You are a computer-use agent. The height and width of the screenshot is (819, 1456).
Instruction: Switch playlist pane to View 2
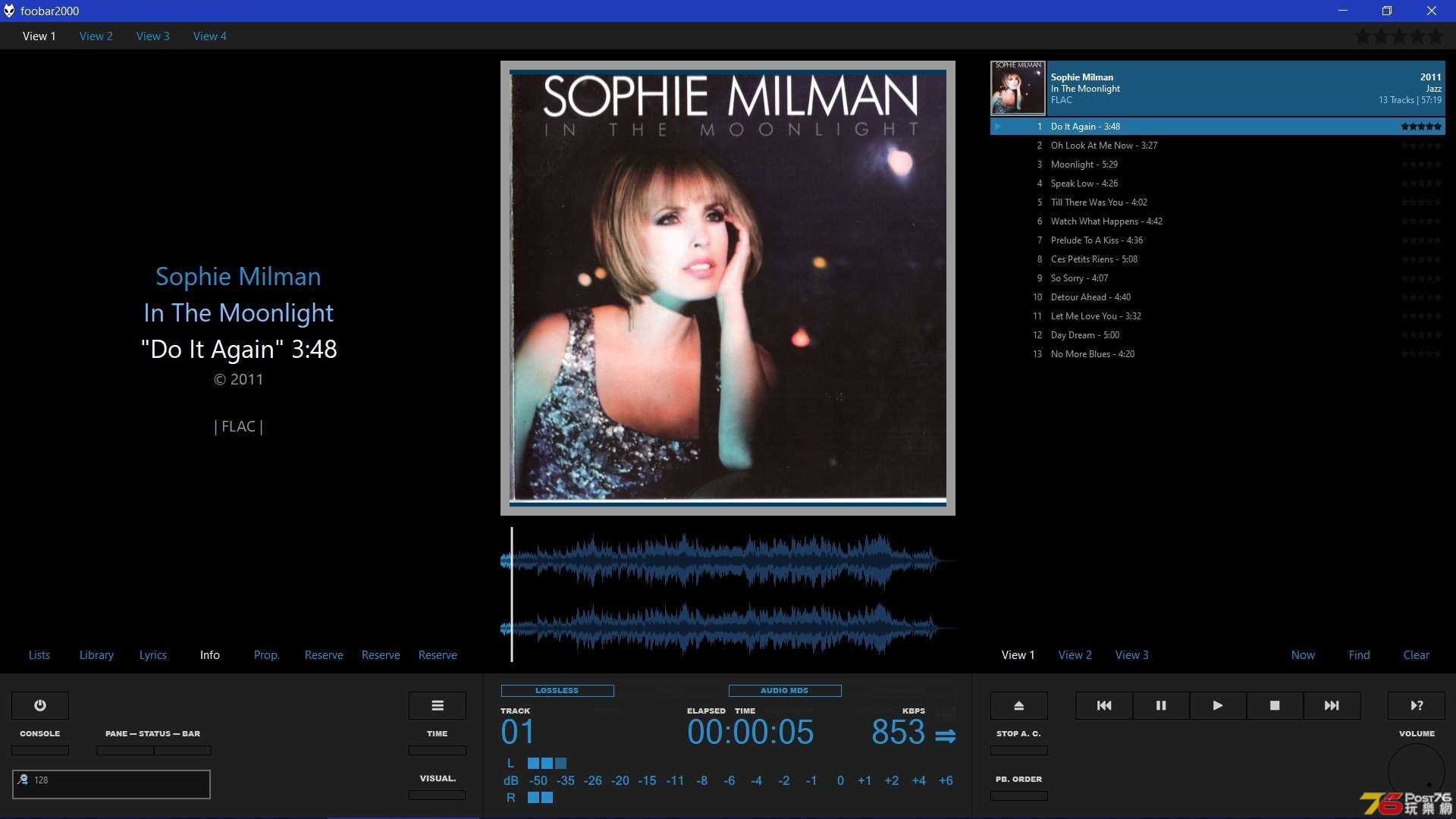click(1075, 654)
